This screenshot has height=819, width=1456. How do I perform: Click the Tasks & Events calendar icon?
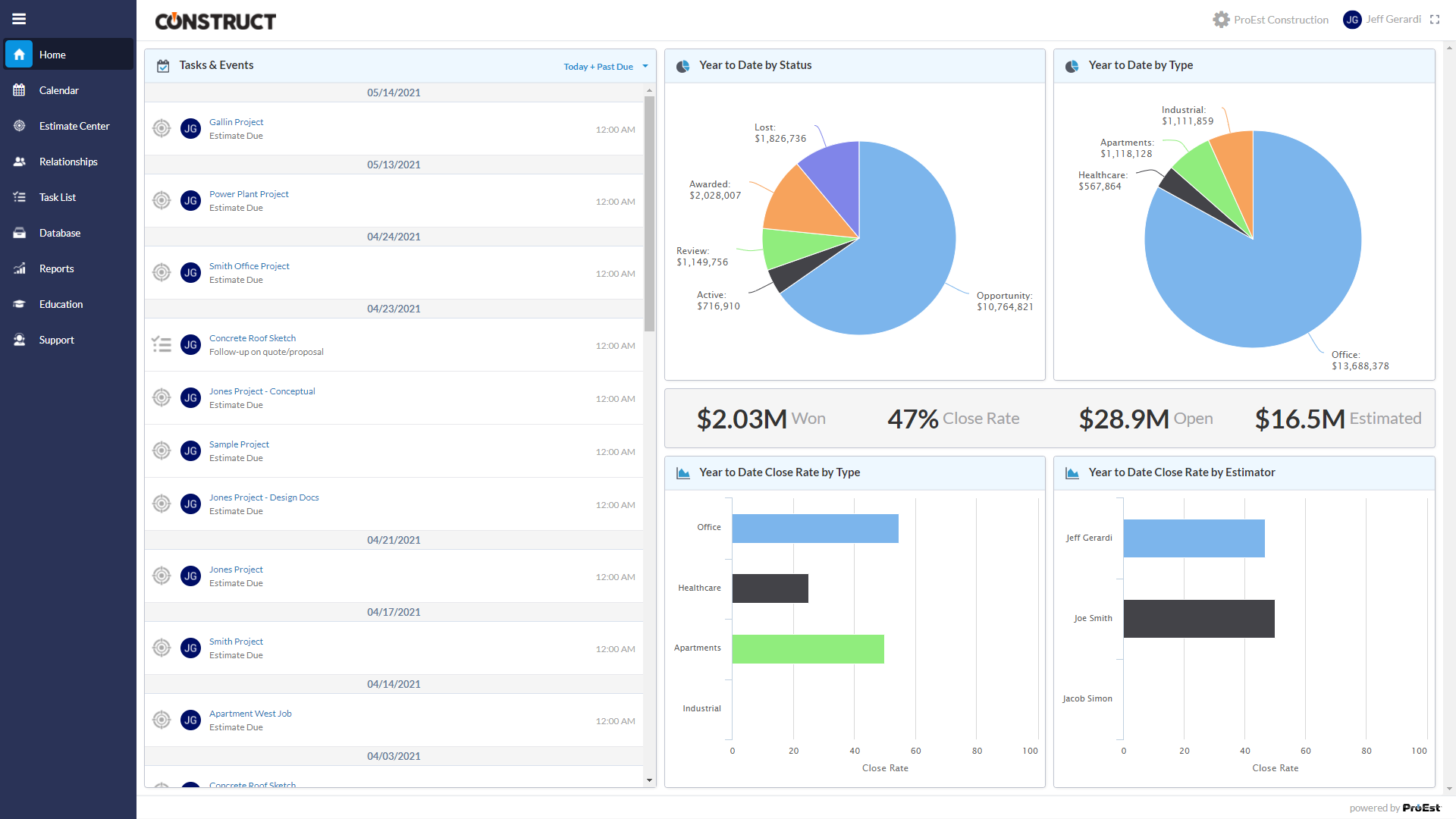tap(162, 65)
